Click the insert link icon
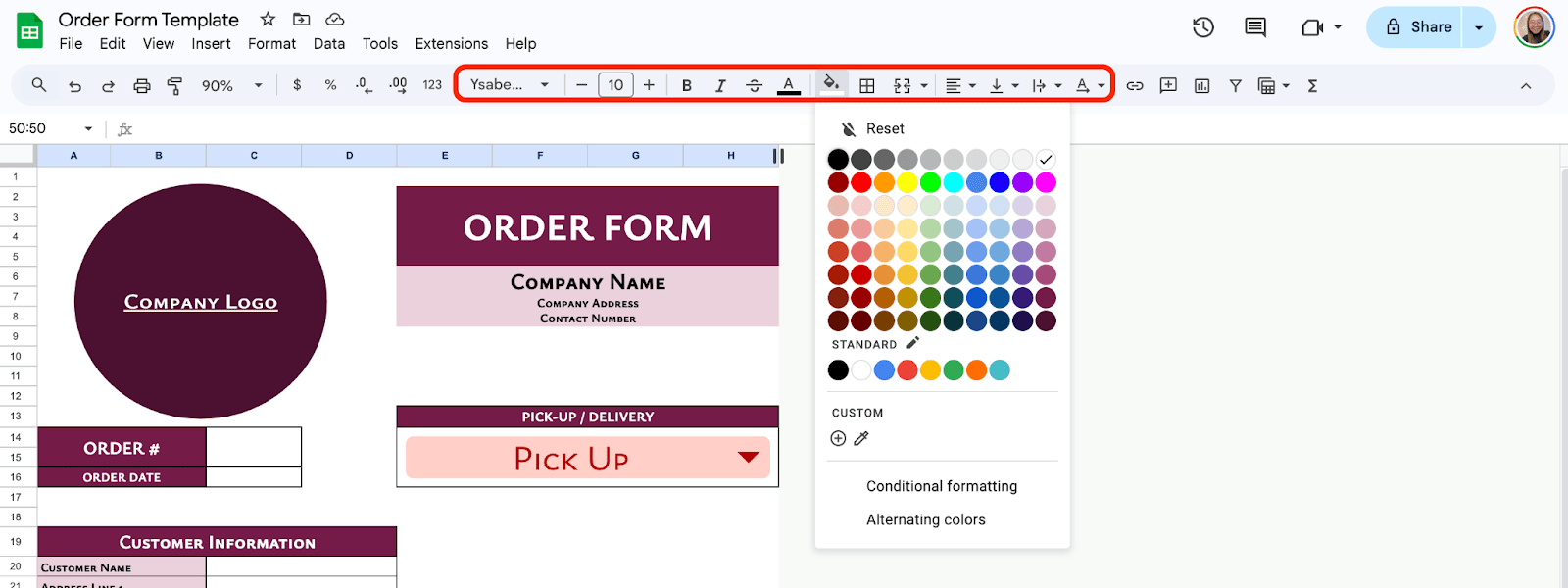 point(1135,86)
